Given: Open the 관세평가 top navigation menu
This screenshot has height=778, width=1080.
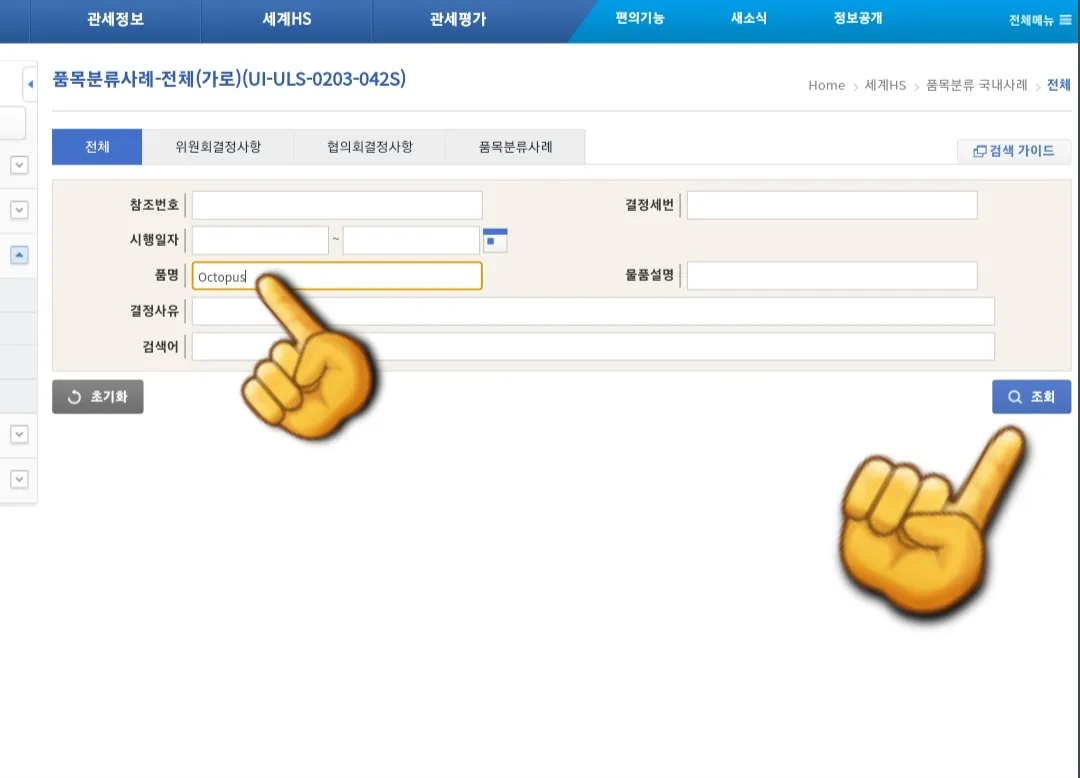Looking at the screenshot, I should (457, 20).
